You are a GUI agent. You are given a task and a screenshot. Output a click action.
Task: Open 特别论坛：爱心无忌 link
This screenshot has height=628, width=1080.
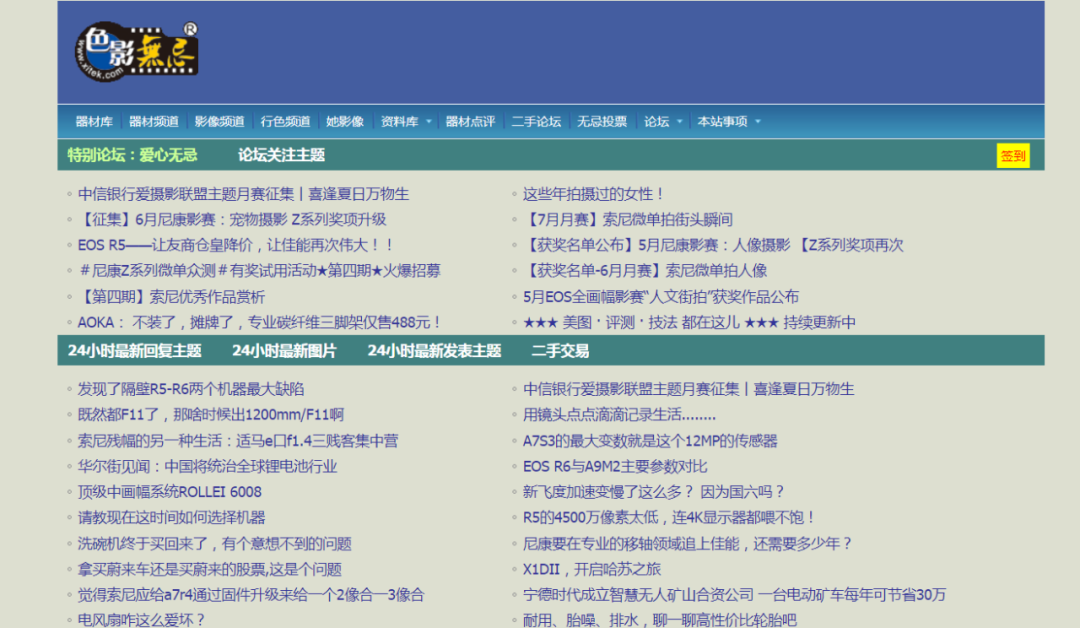click(x=132, y=155)
